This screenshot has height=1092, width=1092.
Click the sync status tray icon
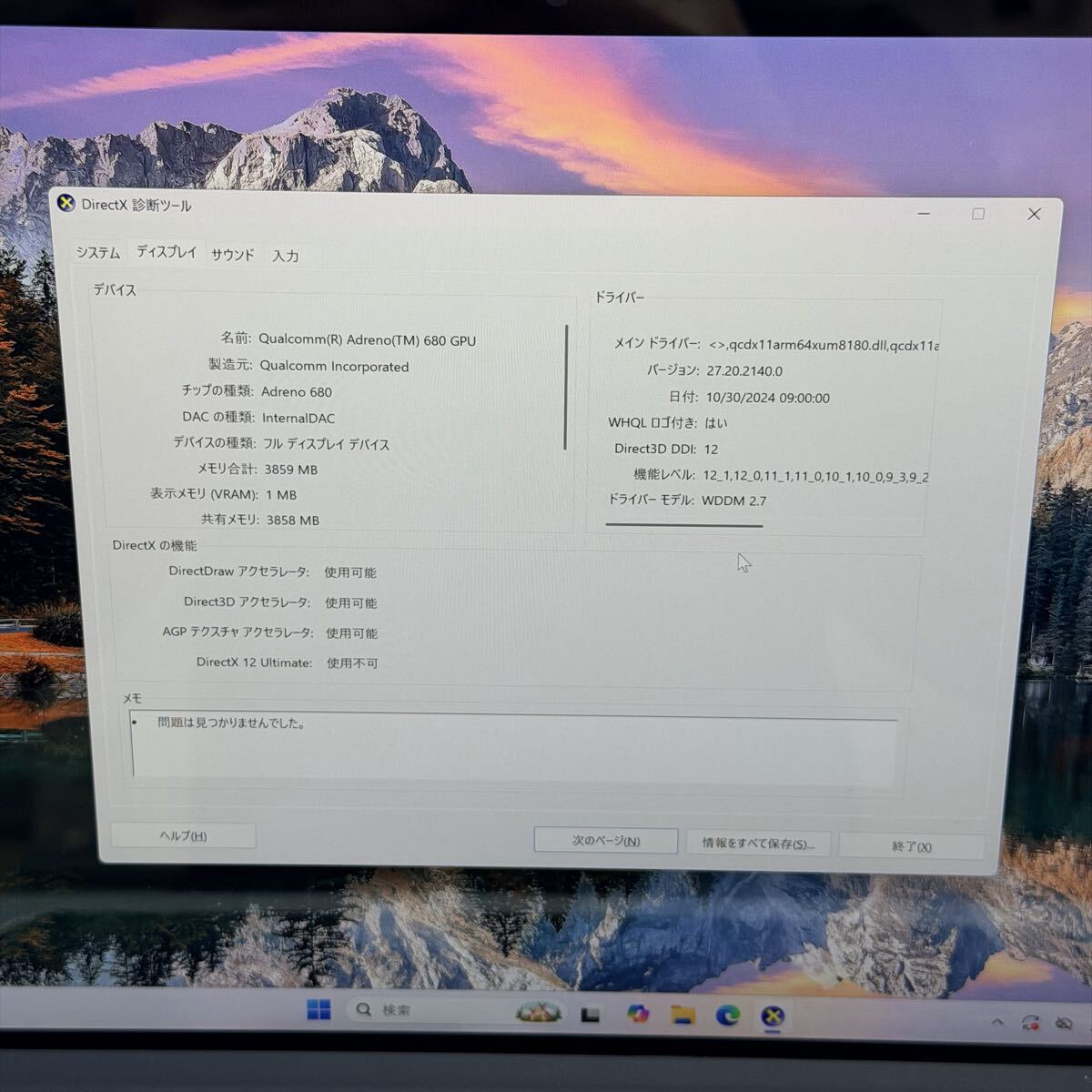click(1031, 1023)
